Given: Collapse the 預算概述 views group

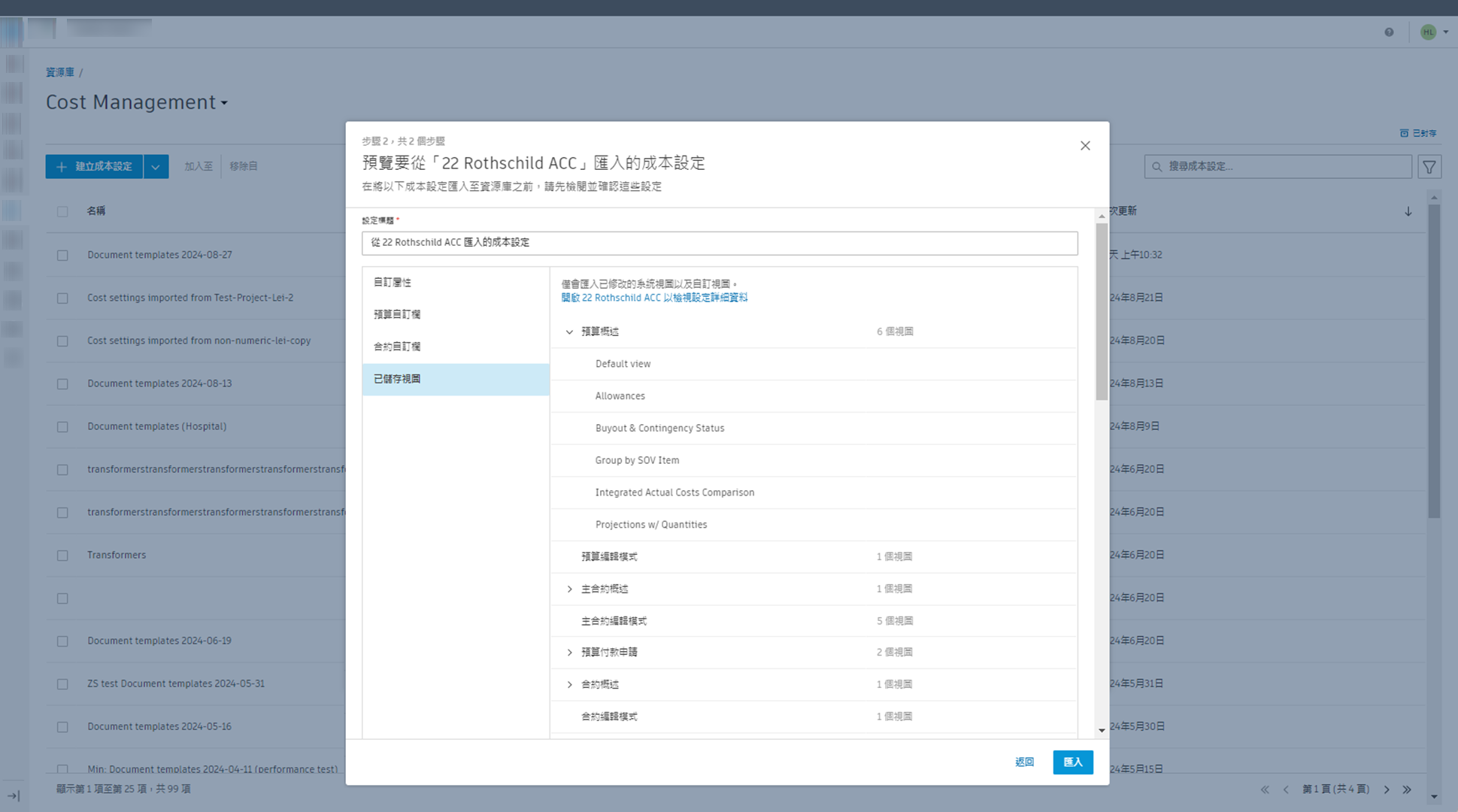Looking at the screenshot, I should click(569, 332).
